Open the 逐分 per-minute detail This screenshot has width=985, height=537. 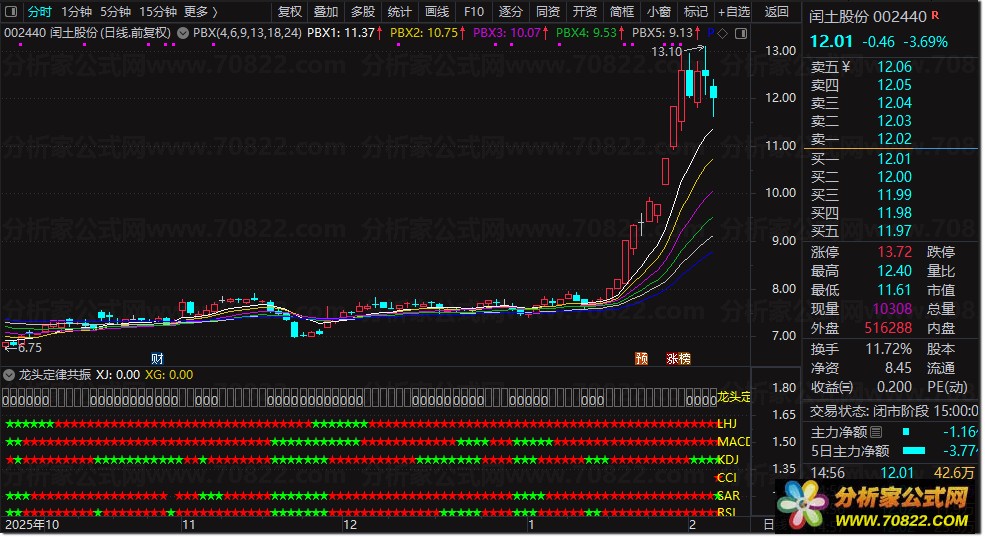coord(511,12)
